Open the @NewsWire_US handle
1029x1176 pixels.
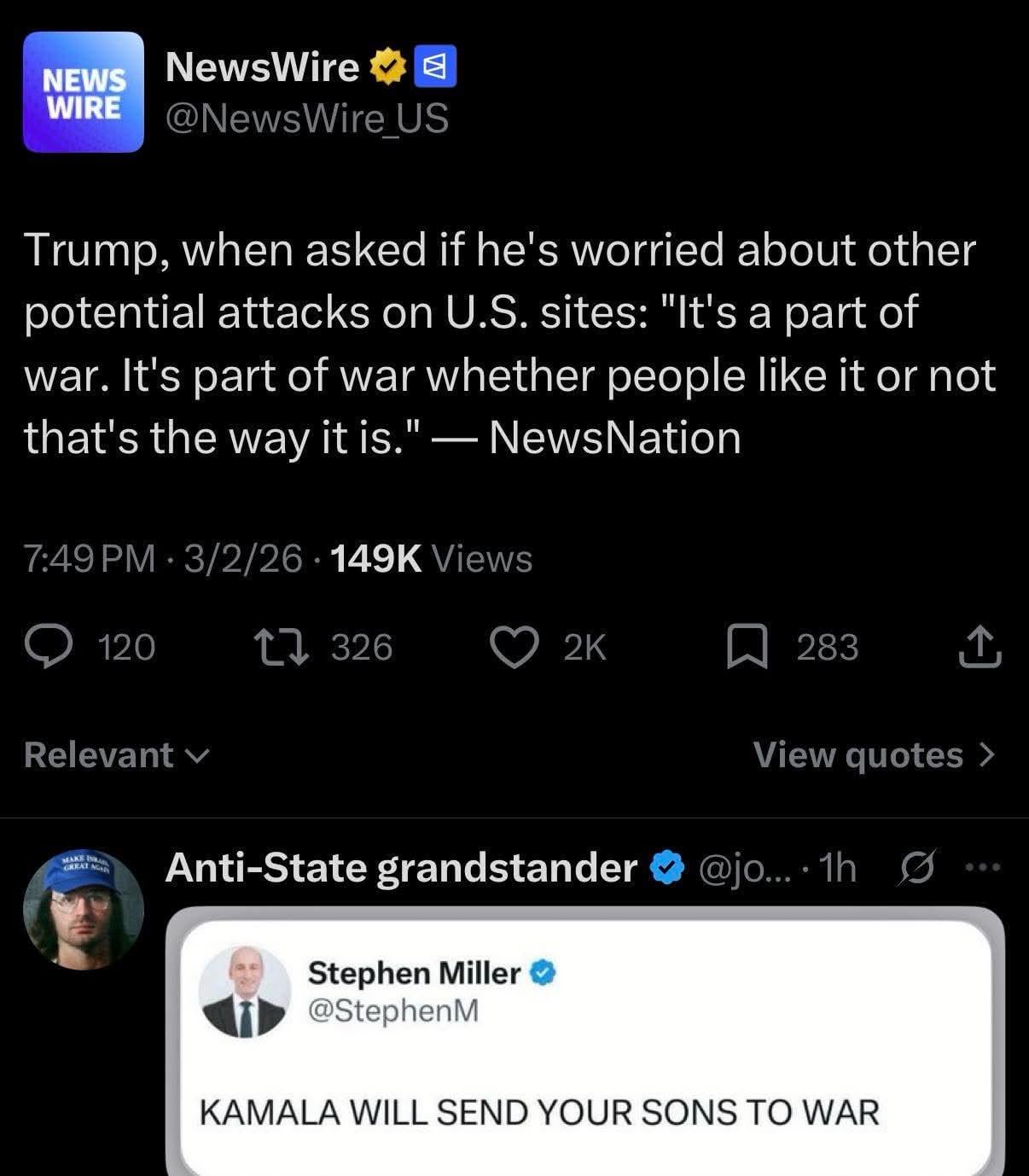coord(306,119)
